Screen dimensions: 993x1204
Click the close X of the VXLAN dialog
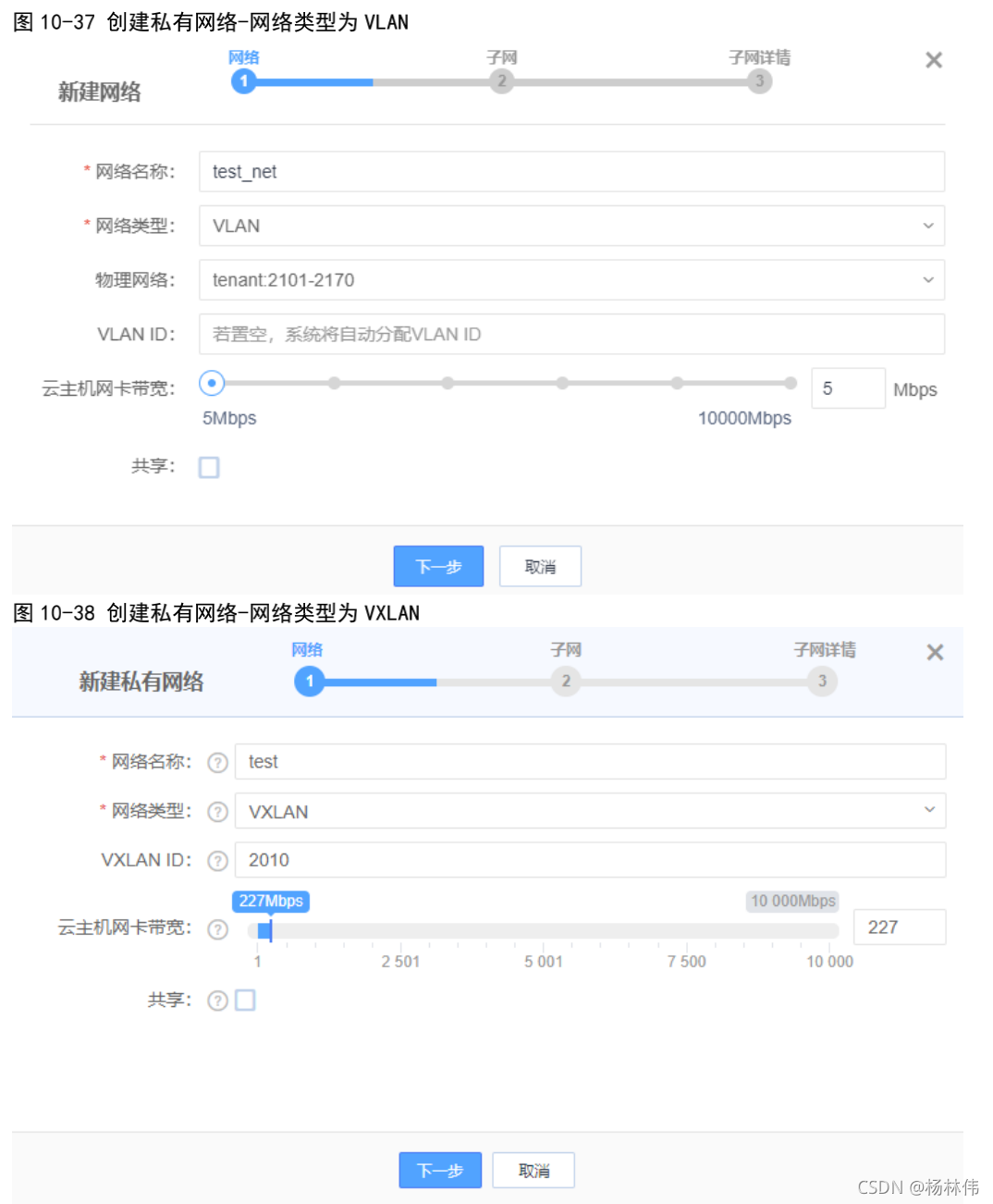[935, 652]
